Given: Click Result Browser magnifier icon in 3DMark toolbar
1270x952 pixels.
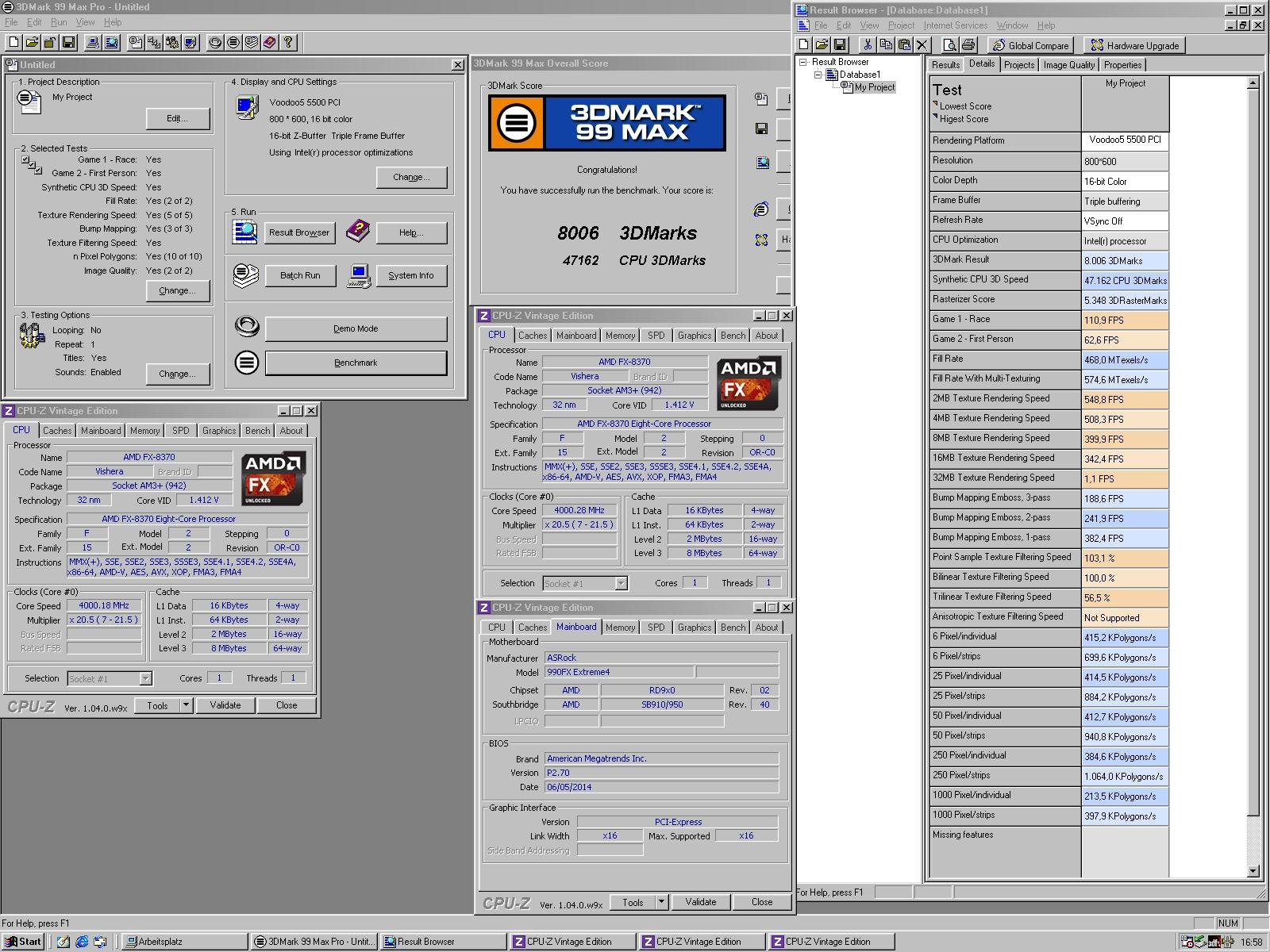Looking at the screenshot, I should pyautogui.click(x=111, y=43).
